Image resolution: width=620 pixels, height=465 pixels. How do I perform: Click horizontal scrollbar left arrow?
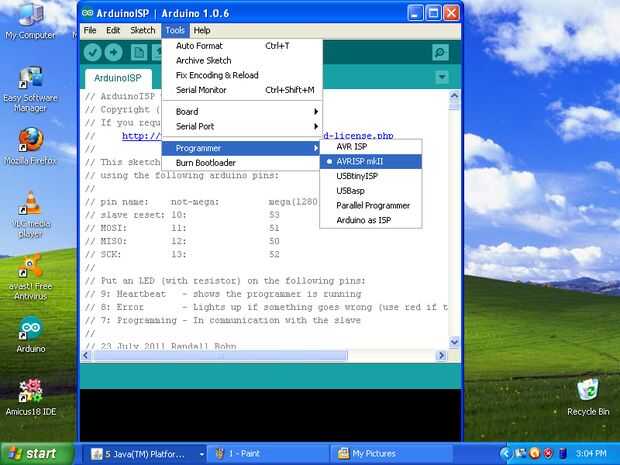(x=86, y=355)
